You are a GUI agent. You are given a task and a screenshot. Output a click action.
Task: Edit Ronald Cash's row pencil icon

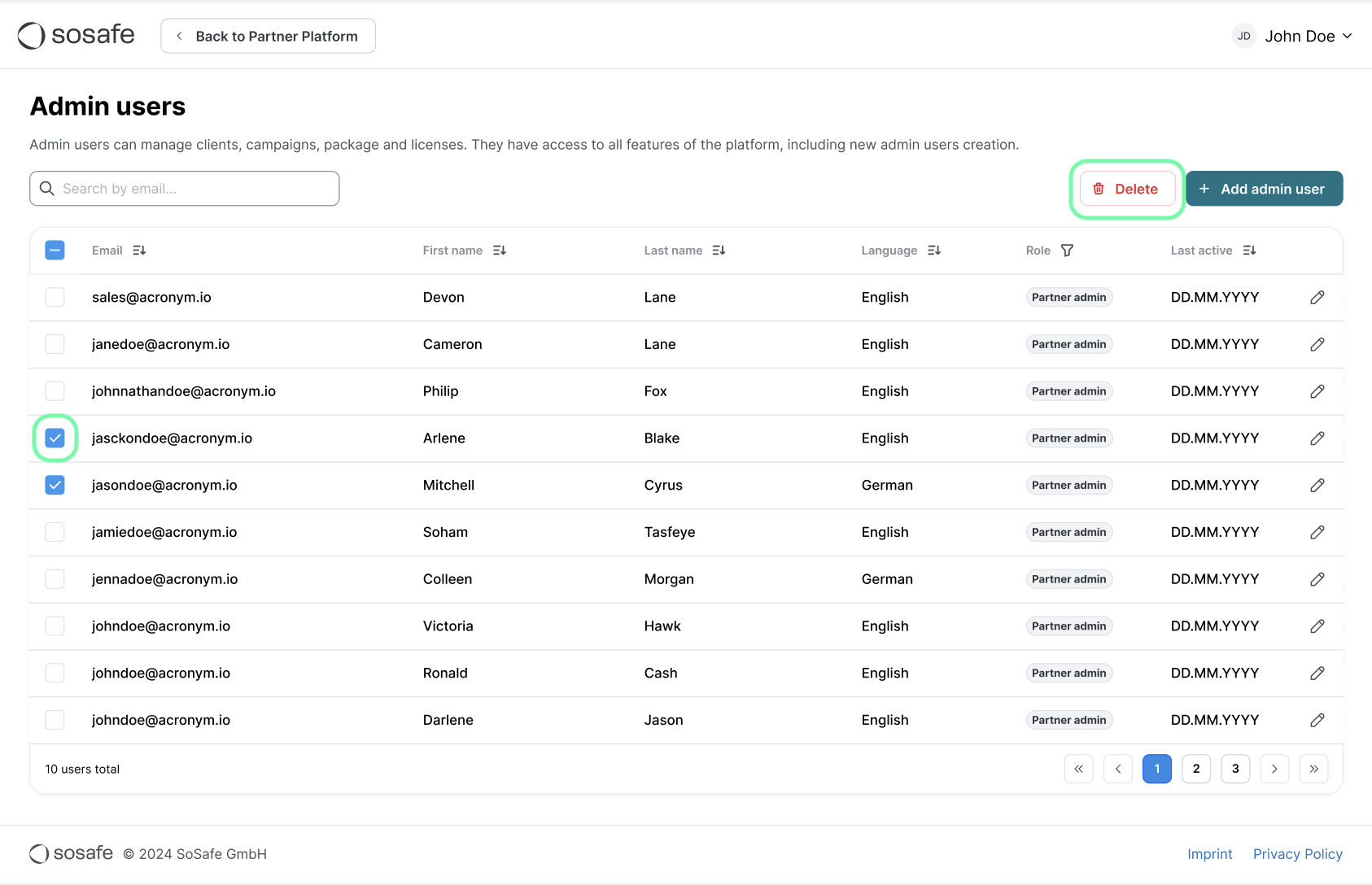1317,674
